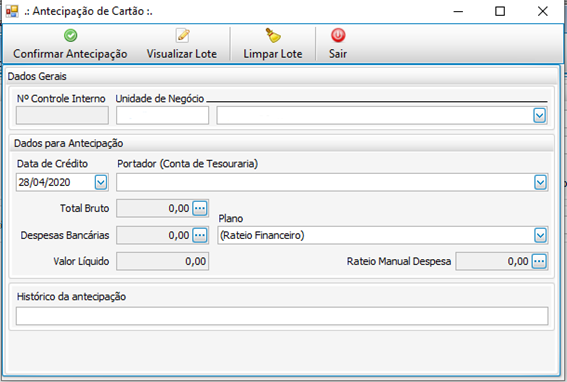
Task: Expand the Unidade de Negócio dropdown arrow
Action: coord(540,116)
